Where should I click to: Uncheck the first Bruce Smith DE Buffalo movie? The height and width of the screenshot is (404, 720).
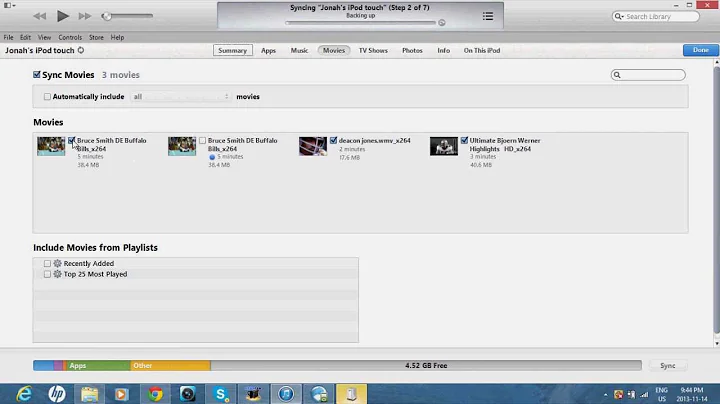tap(72, 140)
